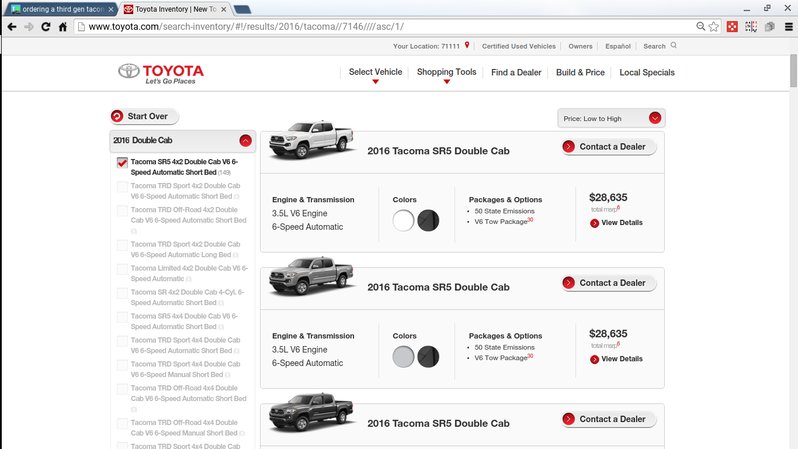Screen dimensions: 798x449
Task: Click the silver Tacoma thumbnail image
Action: pos(311,275)
